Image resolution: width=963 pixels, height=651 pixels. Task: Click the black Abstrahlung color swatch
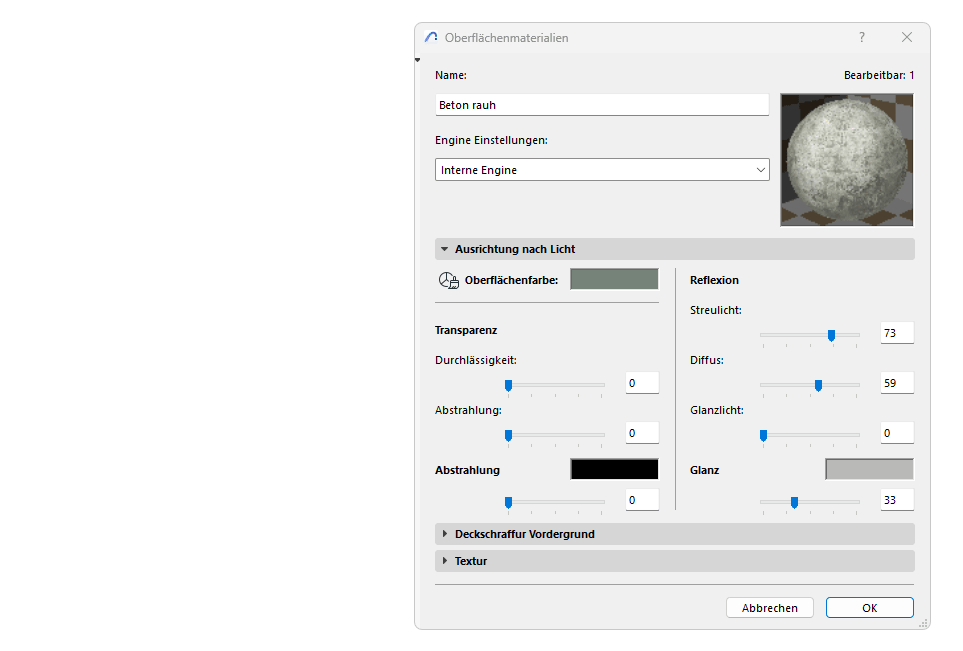(613, 468)
